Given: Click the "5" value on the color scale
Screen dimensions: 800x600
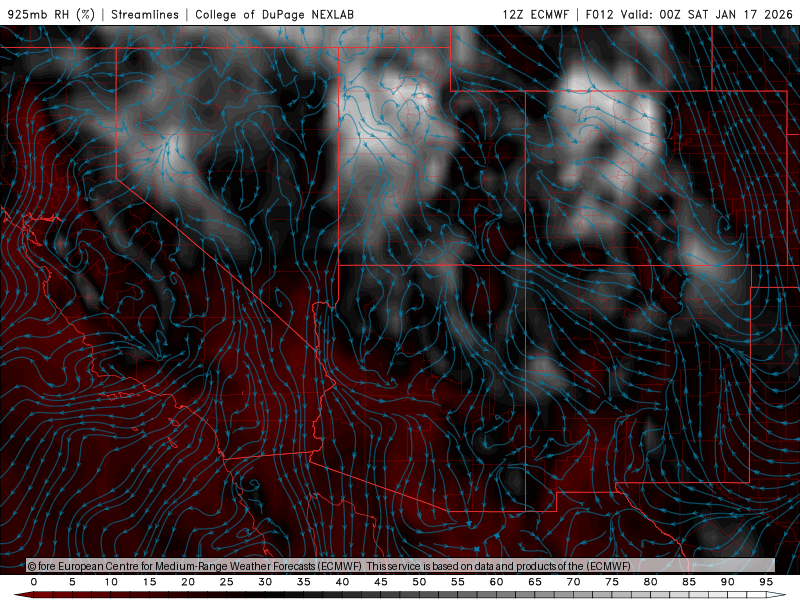Looking at the screenshot, I should [72, 582].
